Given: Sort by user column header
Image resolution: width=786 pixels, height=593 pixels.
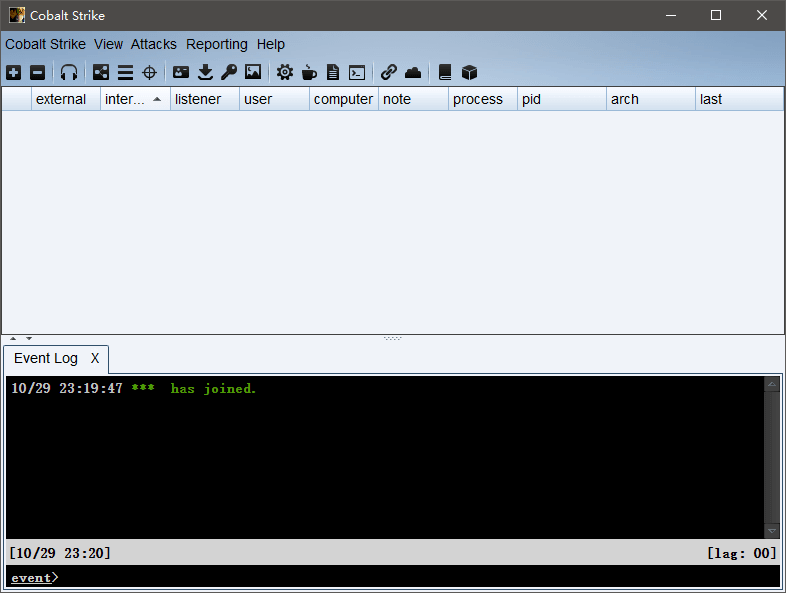Looking at the screenshot, I should click(x=274, y=99).
